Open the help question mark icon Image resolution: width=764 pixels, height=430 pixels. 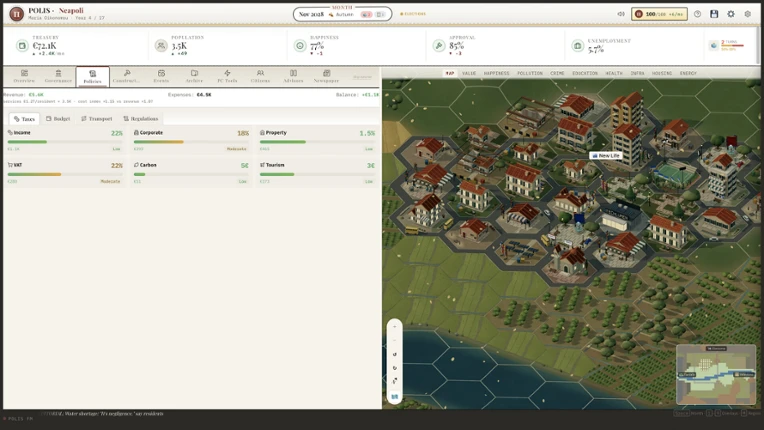[x=697, y=14]
